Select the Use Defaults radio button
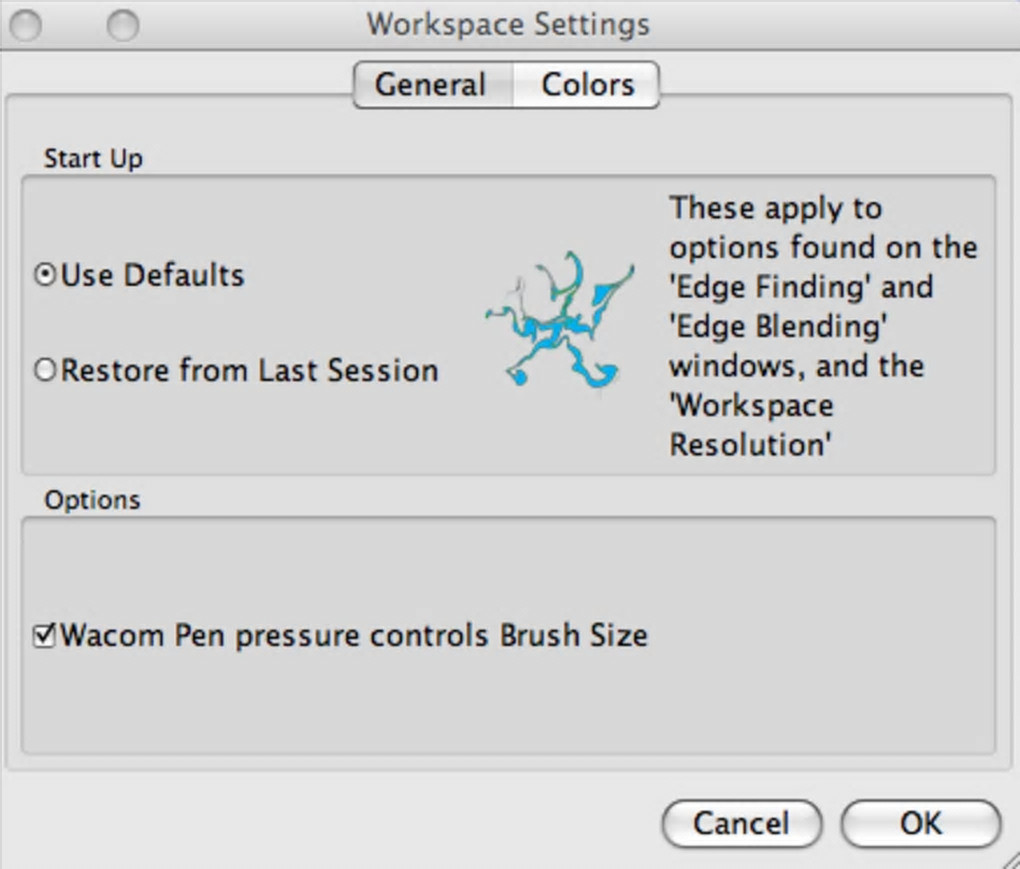1020x869 pixels. tap(46, 275)
